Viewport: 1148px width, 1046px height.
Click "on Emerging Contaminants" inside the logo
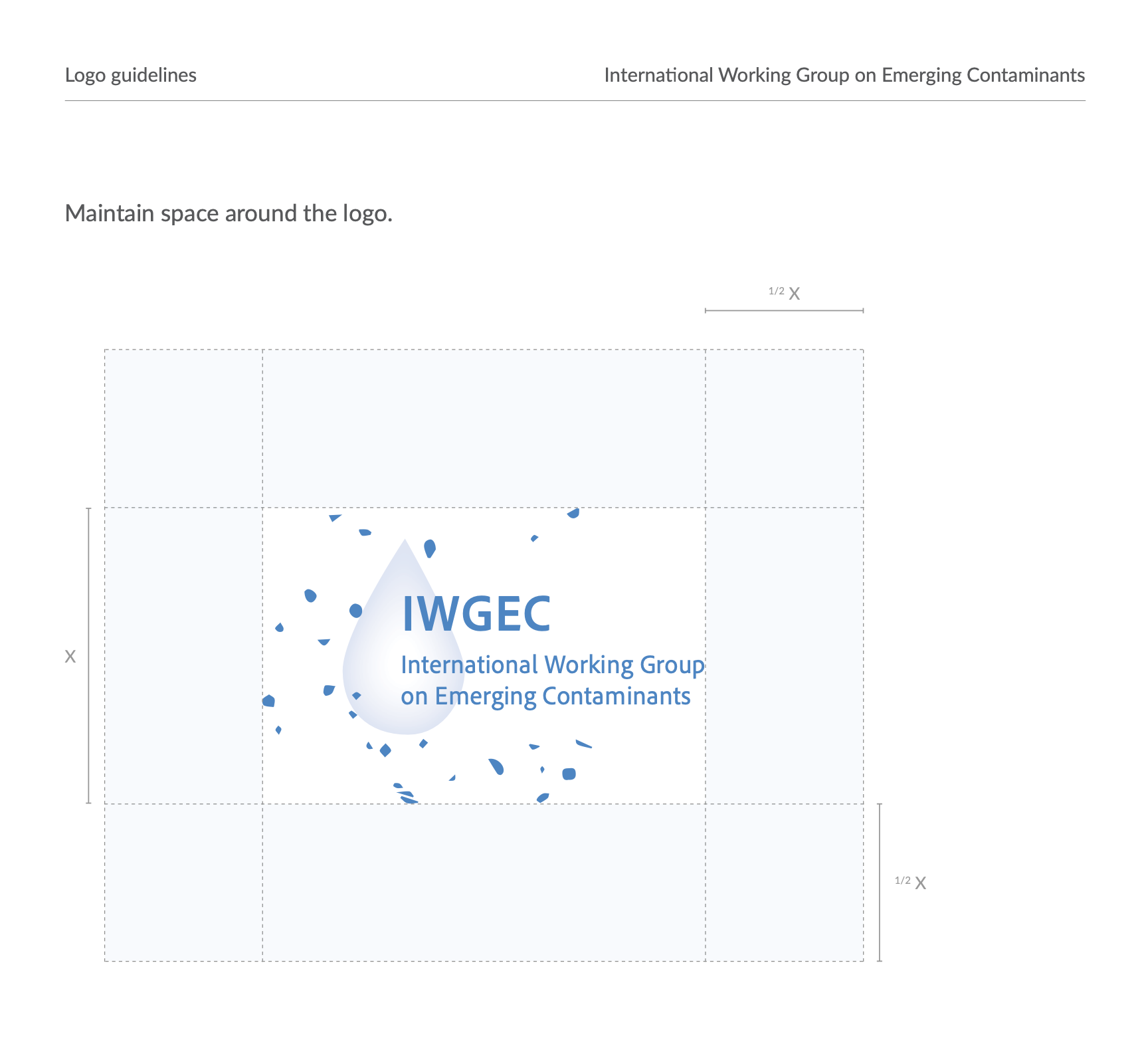tap(545, 696)
